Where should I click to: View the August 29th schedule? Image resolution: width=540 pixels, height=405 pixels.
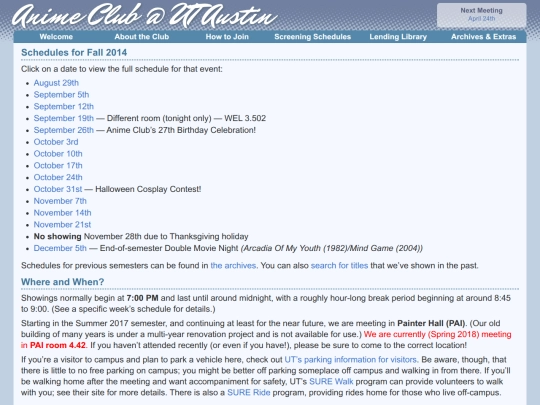pos(56,83)
